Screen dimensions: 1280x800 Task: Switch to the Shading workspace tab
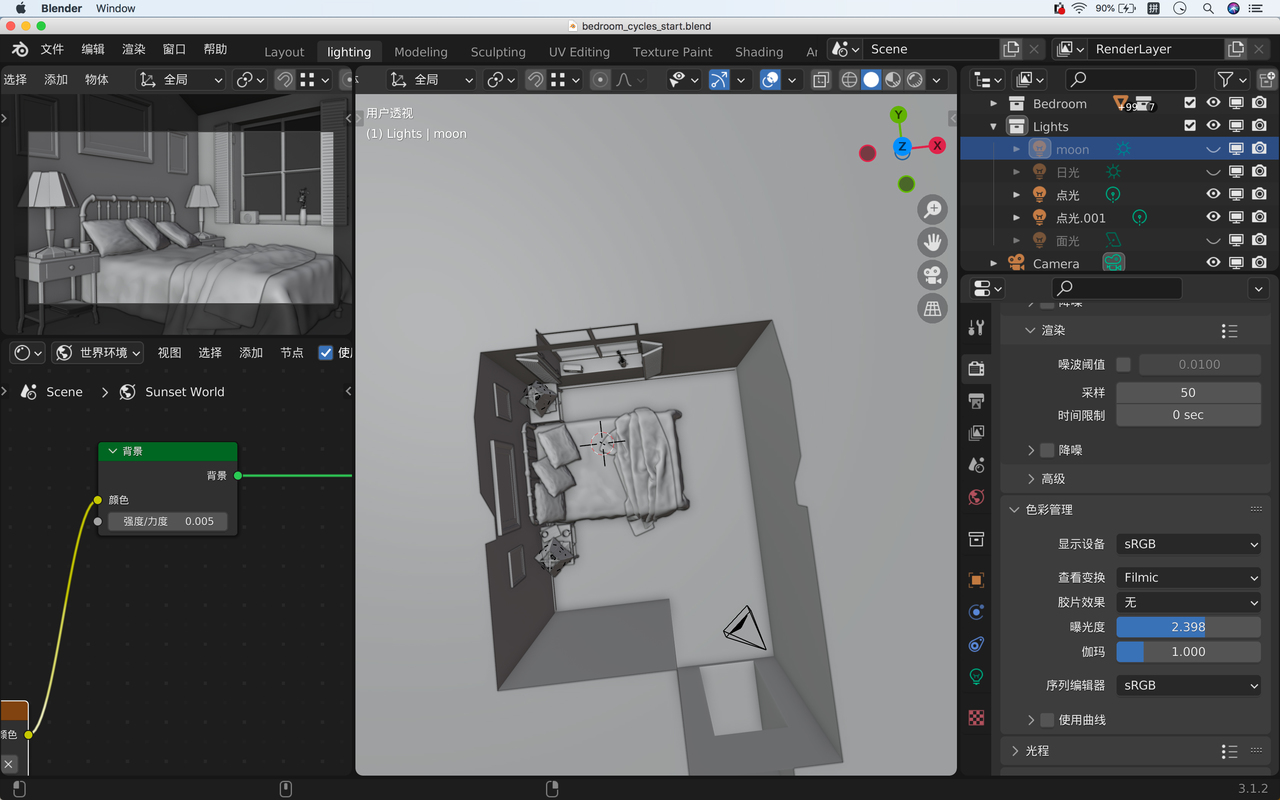759,52
